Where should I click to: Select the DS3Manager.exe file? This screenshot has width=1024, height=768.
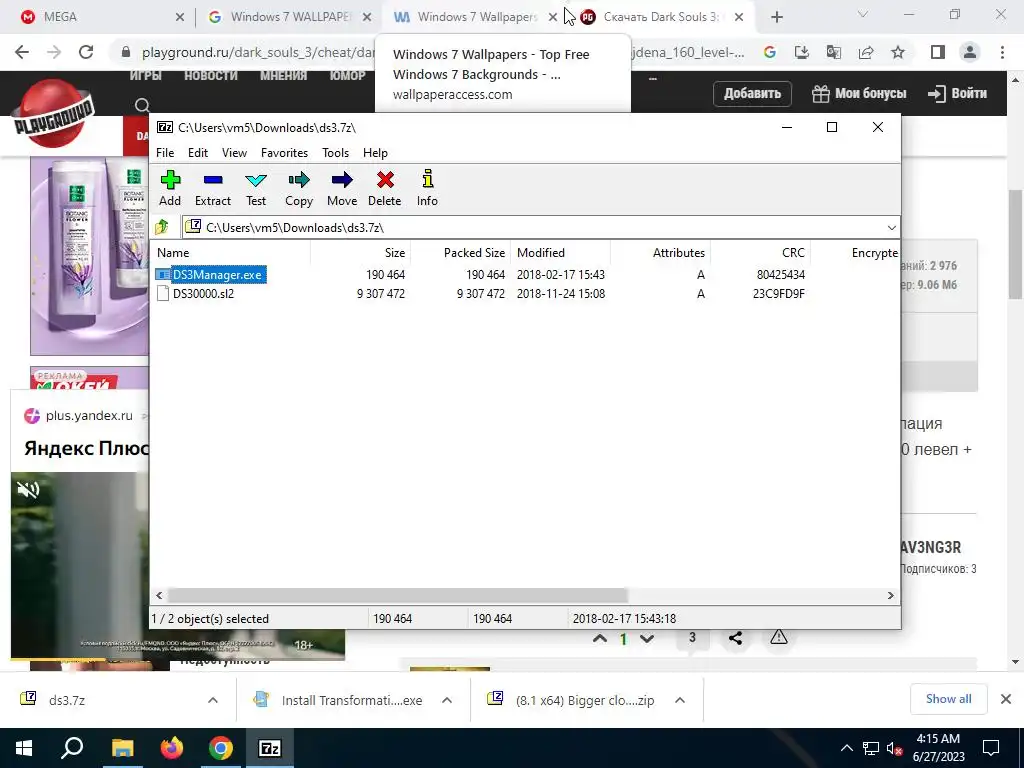tap(217, 275)
